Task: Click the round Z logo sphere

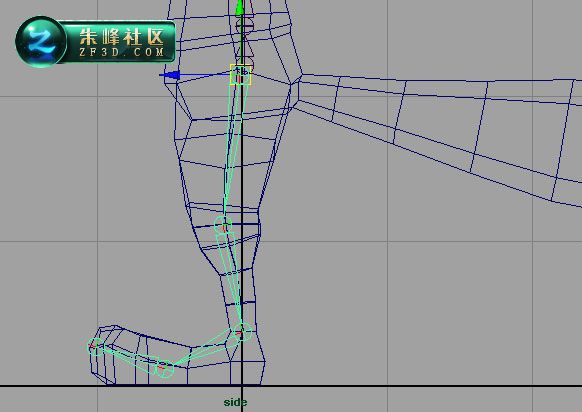Action: [x=41, y=41]
